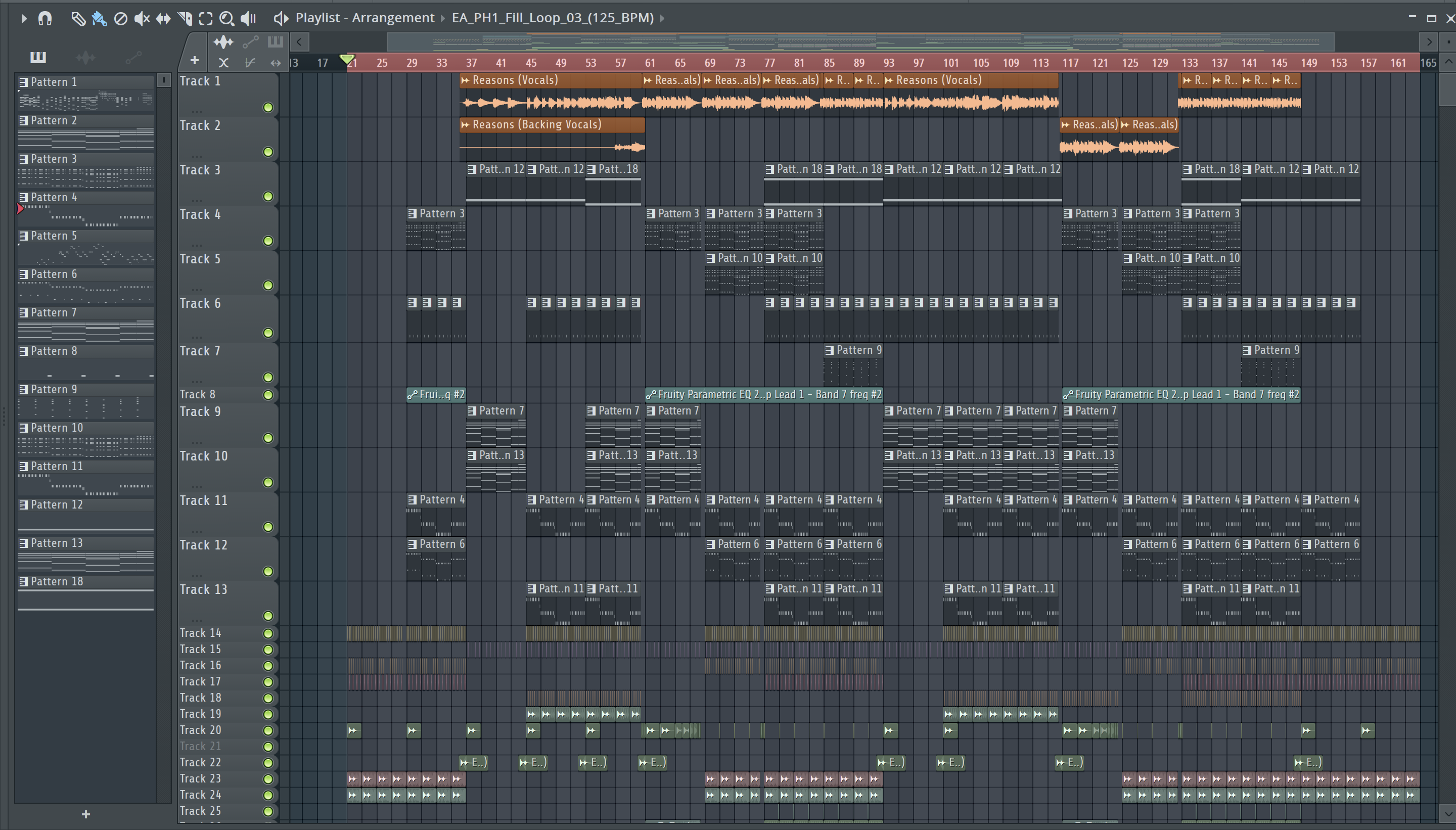This screenshot has width=1456, height=830.
Task: Select the Playback tool
Action: click(248, 18)
